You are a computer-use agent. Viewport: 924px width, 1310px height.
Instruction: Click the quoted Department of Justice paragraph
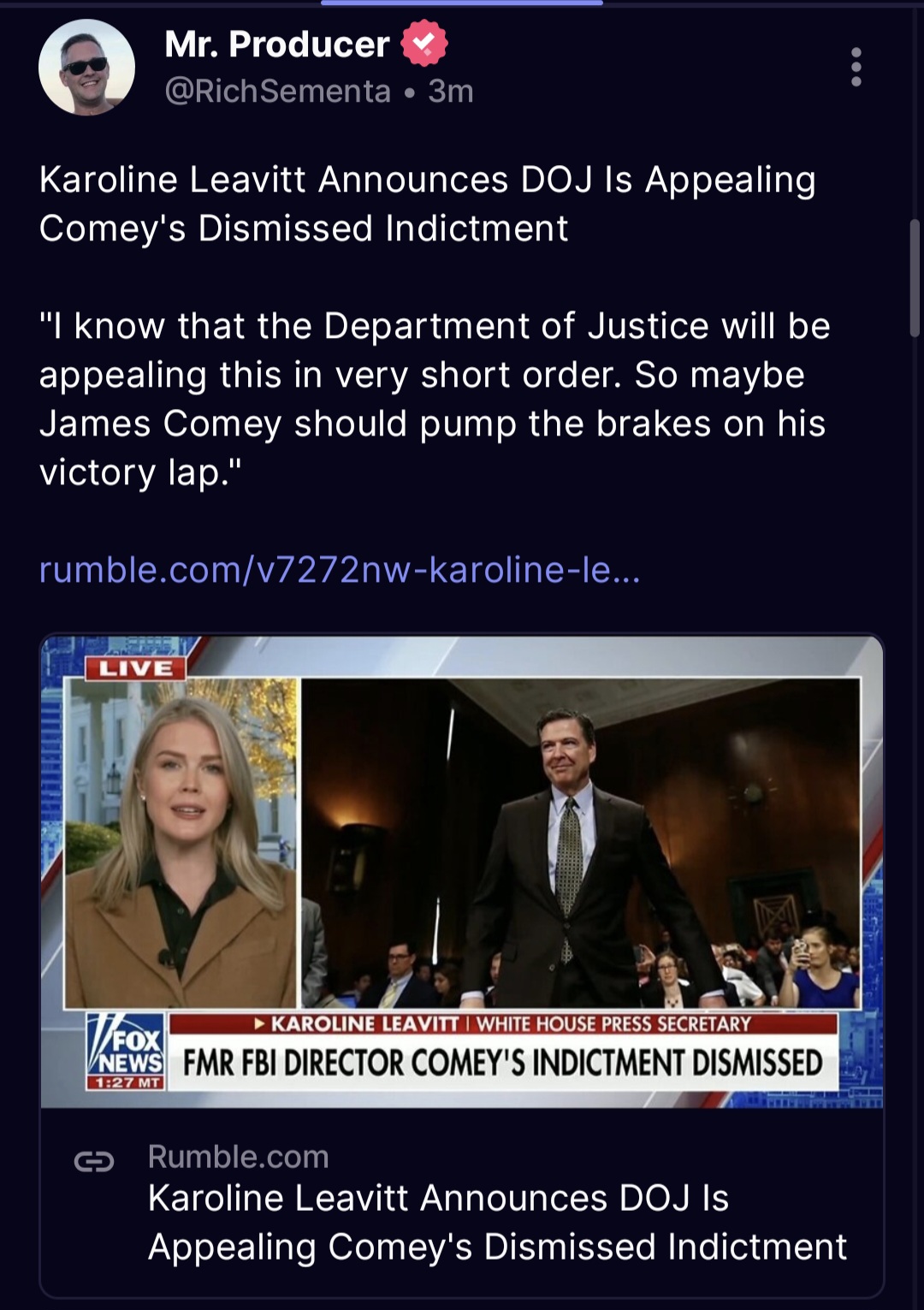[x=434, y=399]
